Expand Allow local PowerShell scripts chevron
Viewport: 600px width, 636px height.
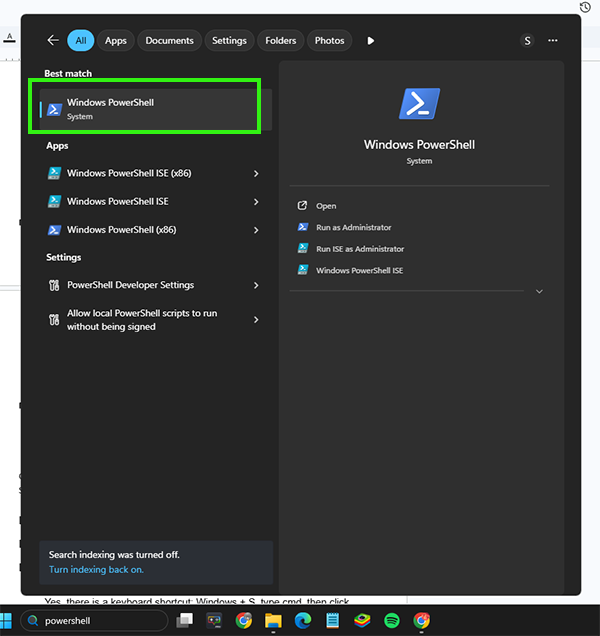click(x=256, y=320)
